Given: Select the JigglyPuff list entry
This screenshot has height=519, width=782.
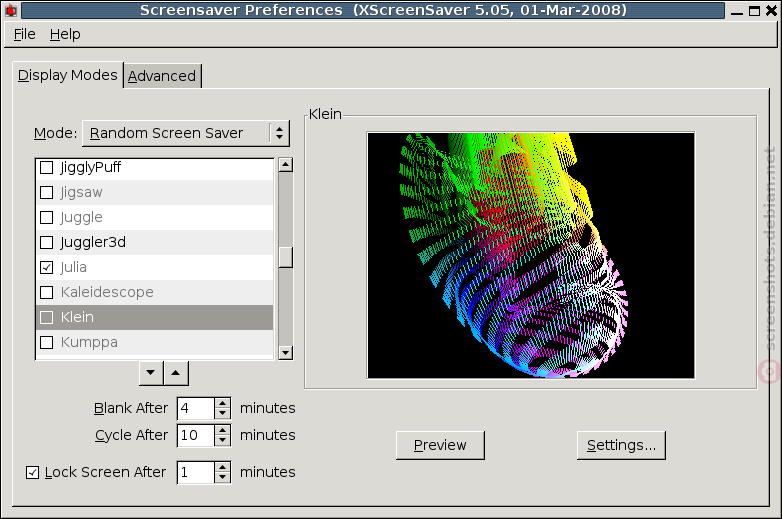Looking at the screenshot, I should coord(155,168).
